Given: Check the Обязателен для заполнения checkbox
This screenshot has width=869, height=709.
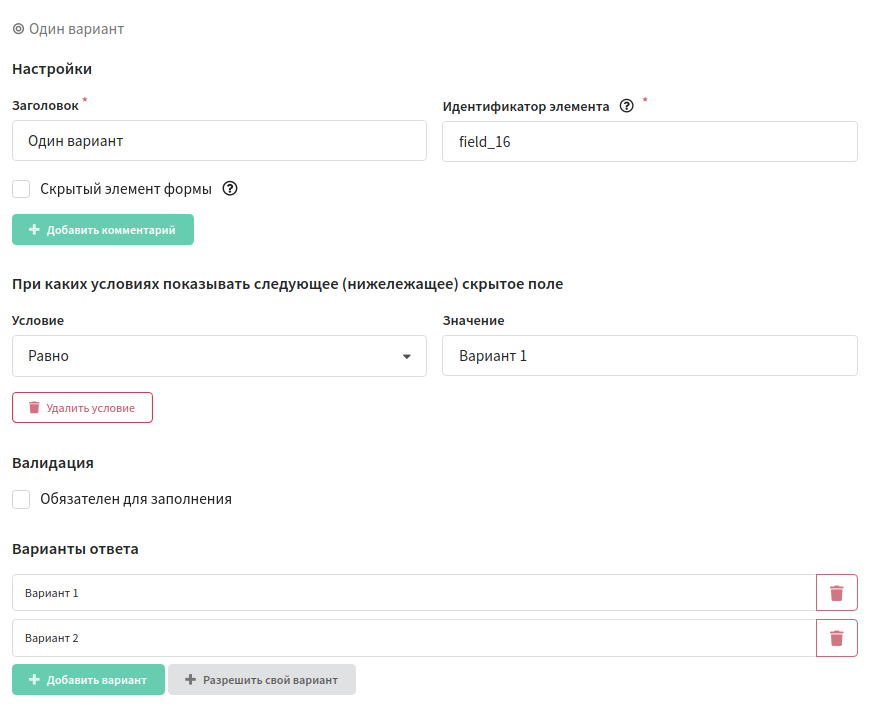Looking at the screenshot, I should click(x=21, y=499).
